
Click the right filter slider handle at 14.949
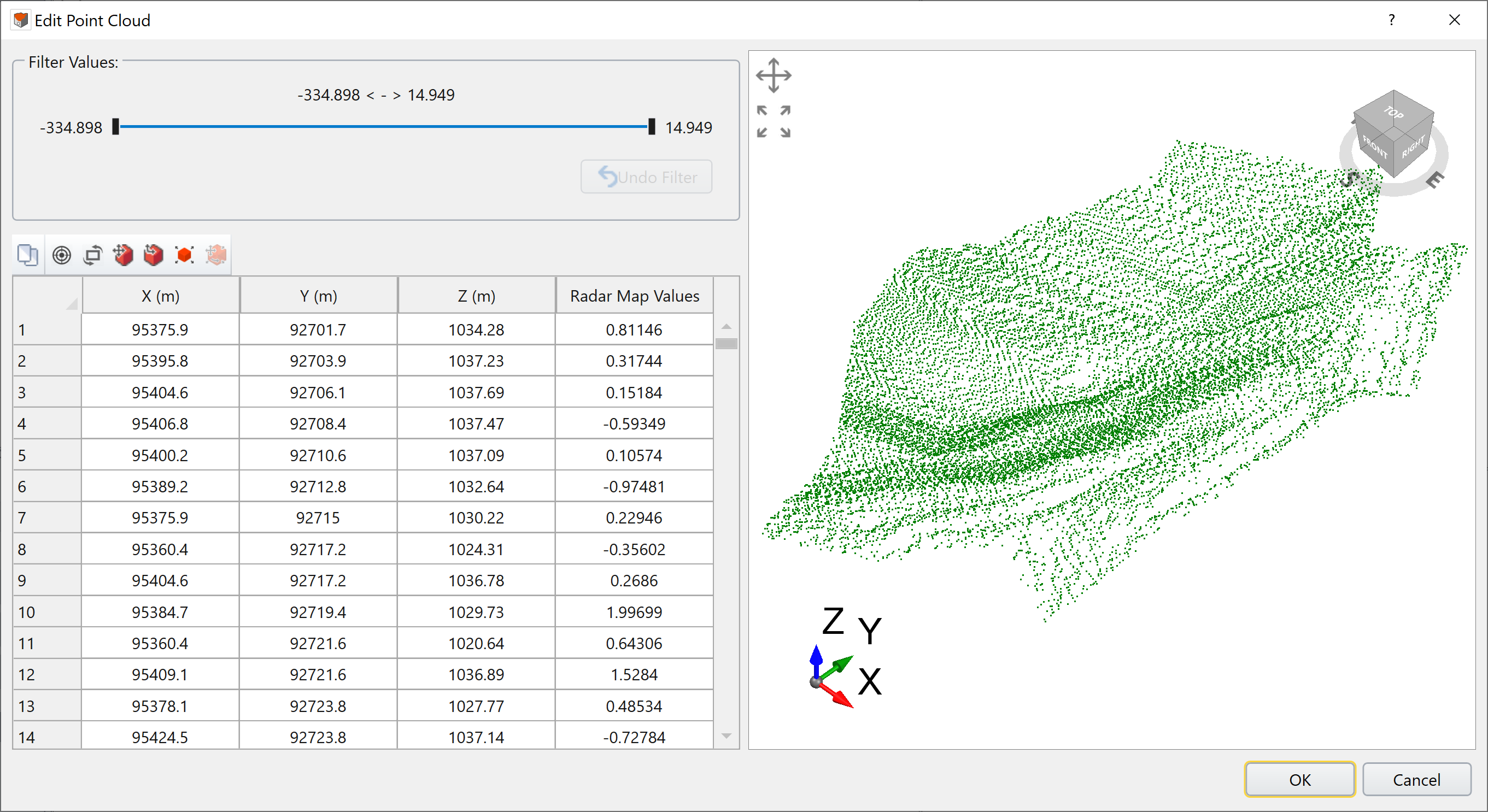[x=652, y=126]
